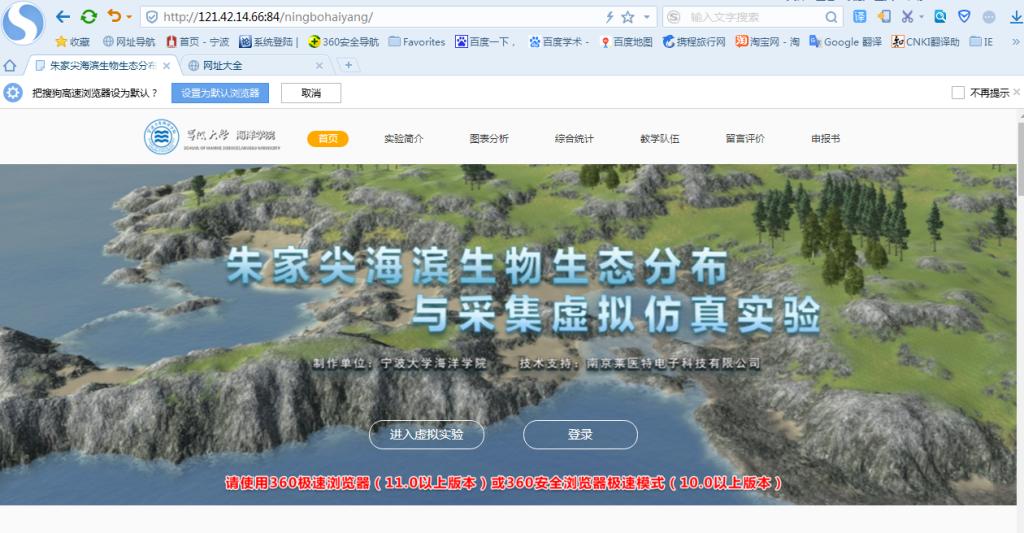Check the 不再提示 checkbox
This screenshot has height=533, width=1024.
[958, 93]
